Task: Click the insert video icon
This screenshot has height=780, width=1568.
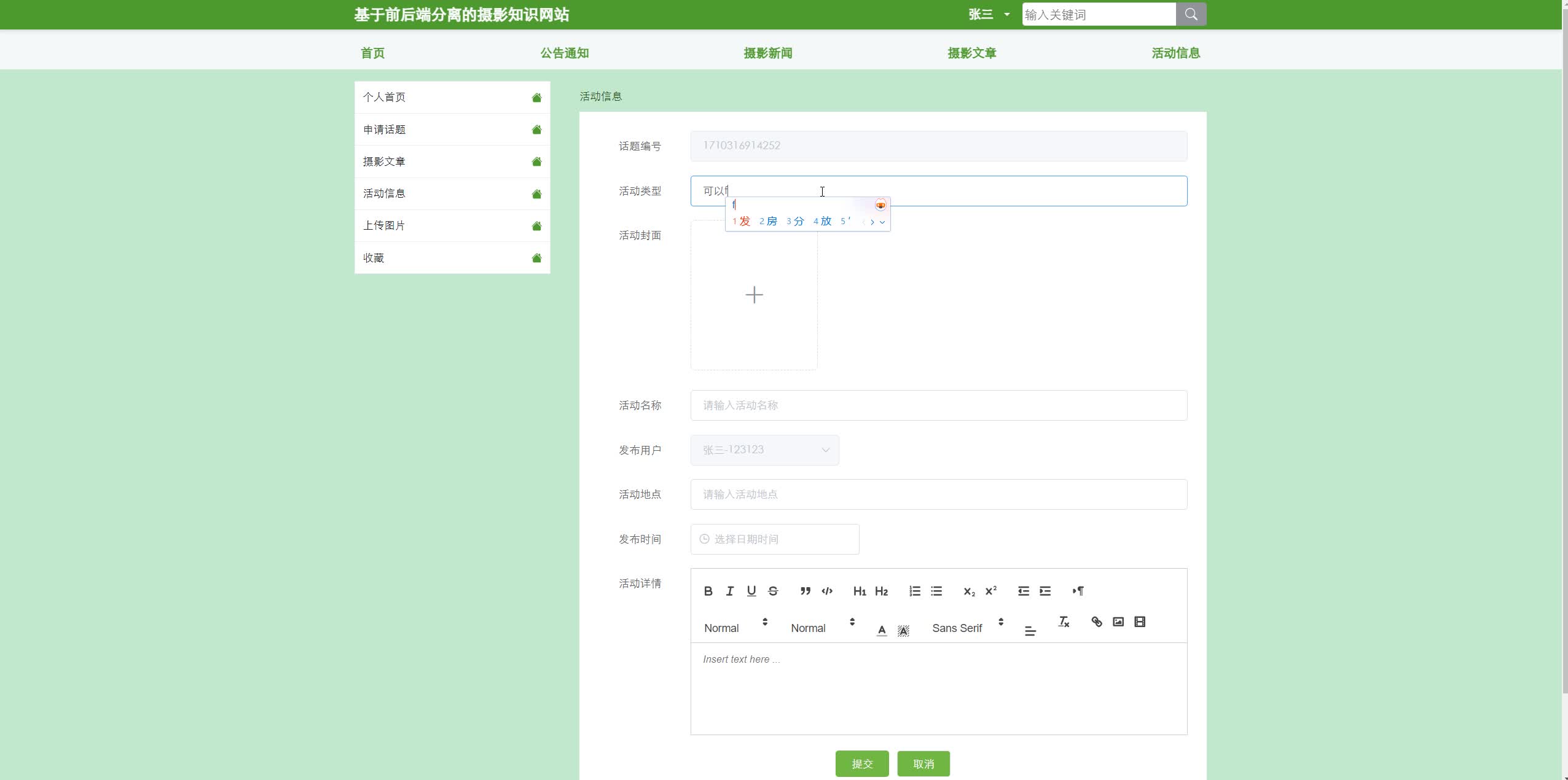Action: (x=1140, y=622)
